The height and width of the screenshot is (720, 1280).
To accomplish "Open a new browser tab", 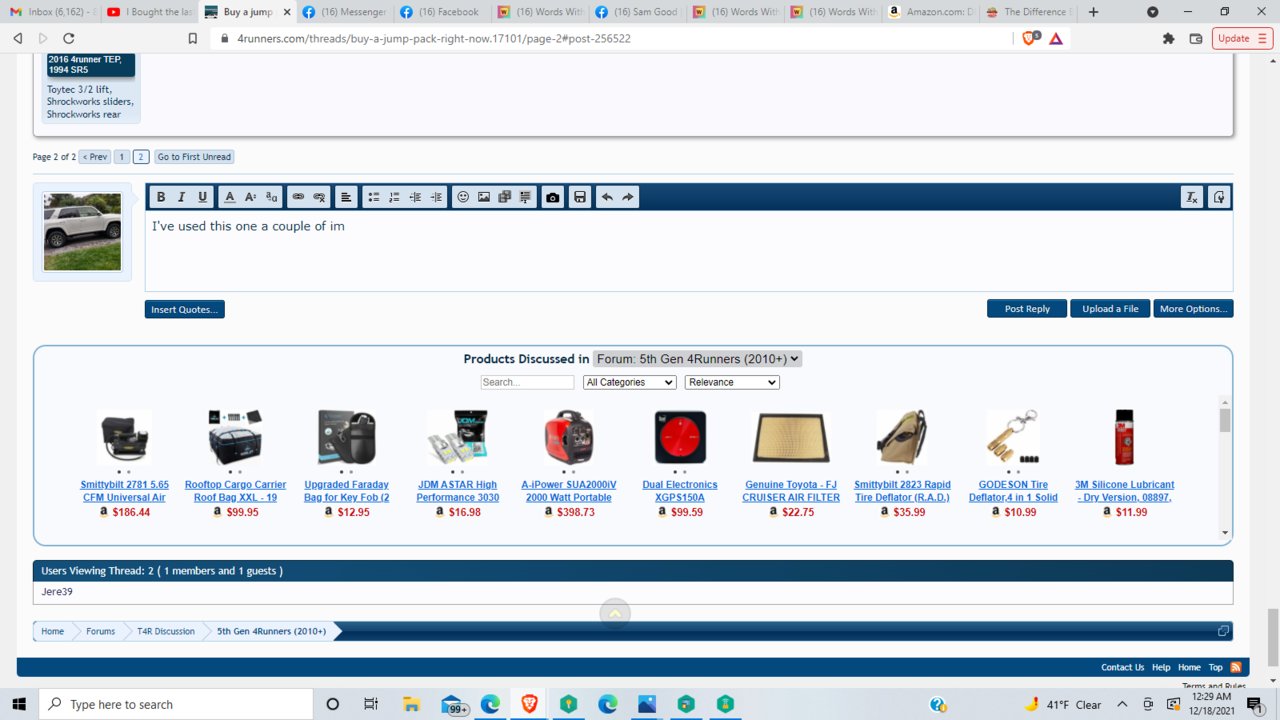I will point(1093,12).
